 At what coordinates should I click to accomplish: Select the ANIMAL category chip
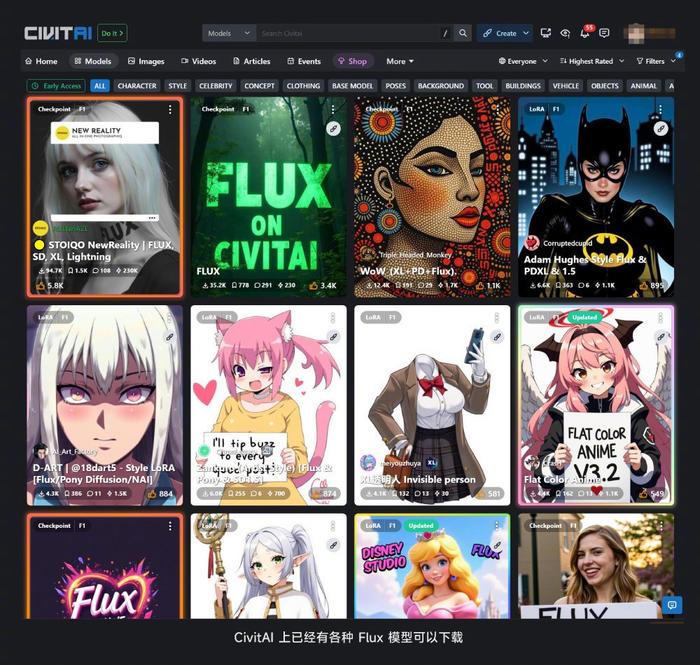643,86
